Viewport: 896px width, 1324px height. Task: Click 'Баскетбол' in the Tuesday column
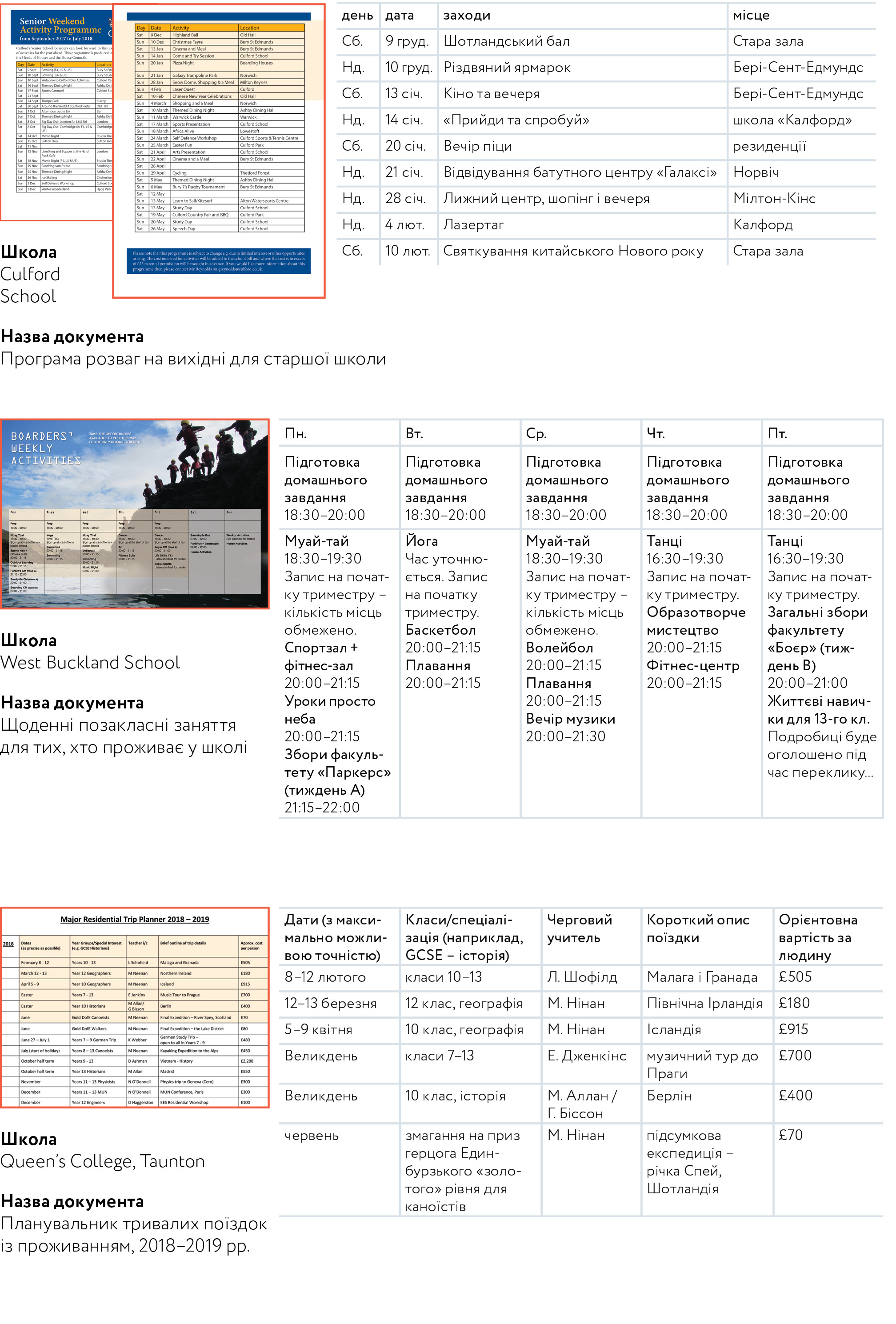pyautogui.click(x=440, y=630)
